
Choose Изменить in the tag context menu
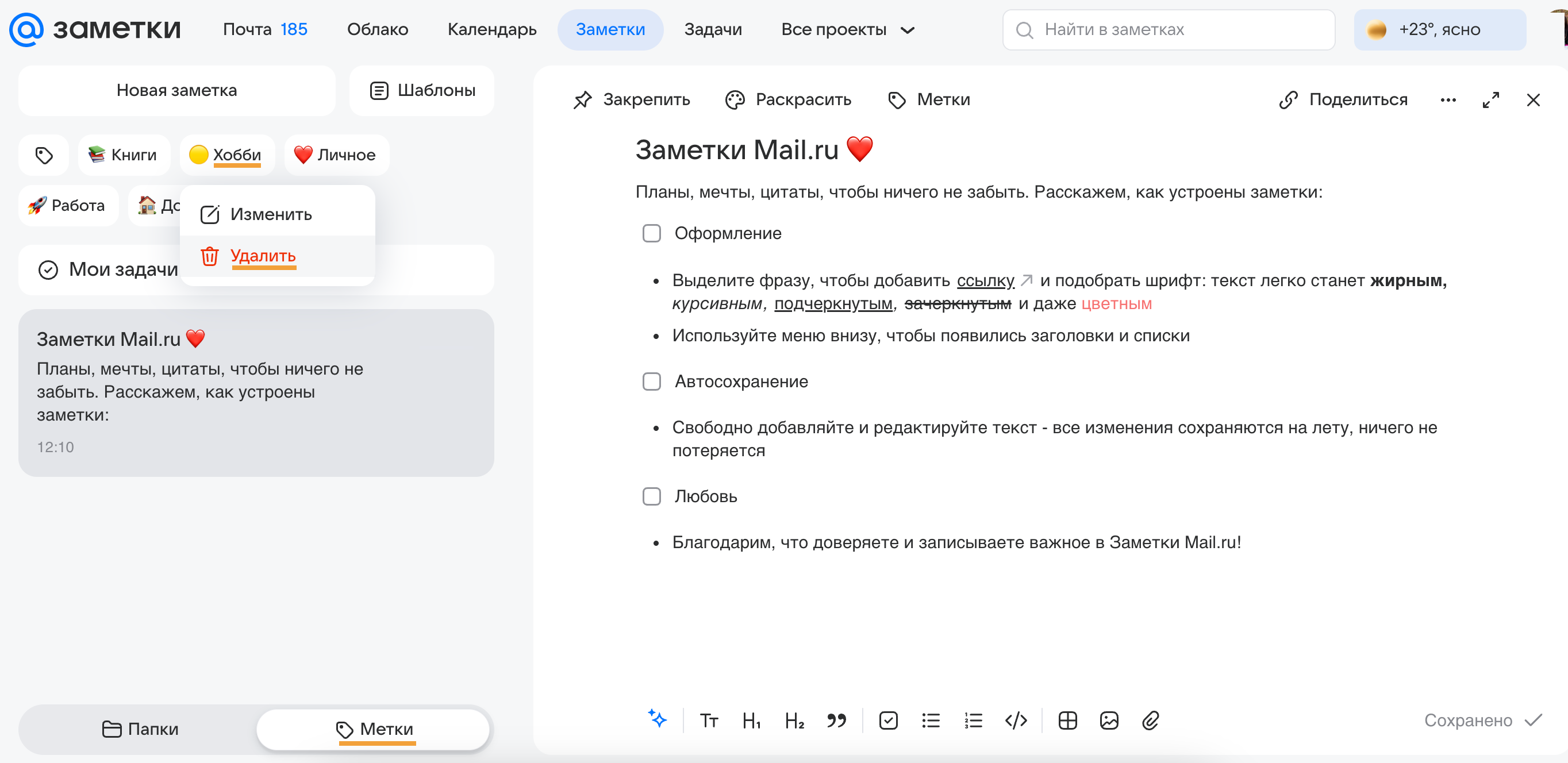click(x=277, y=214)
